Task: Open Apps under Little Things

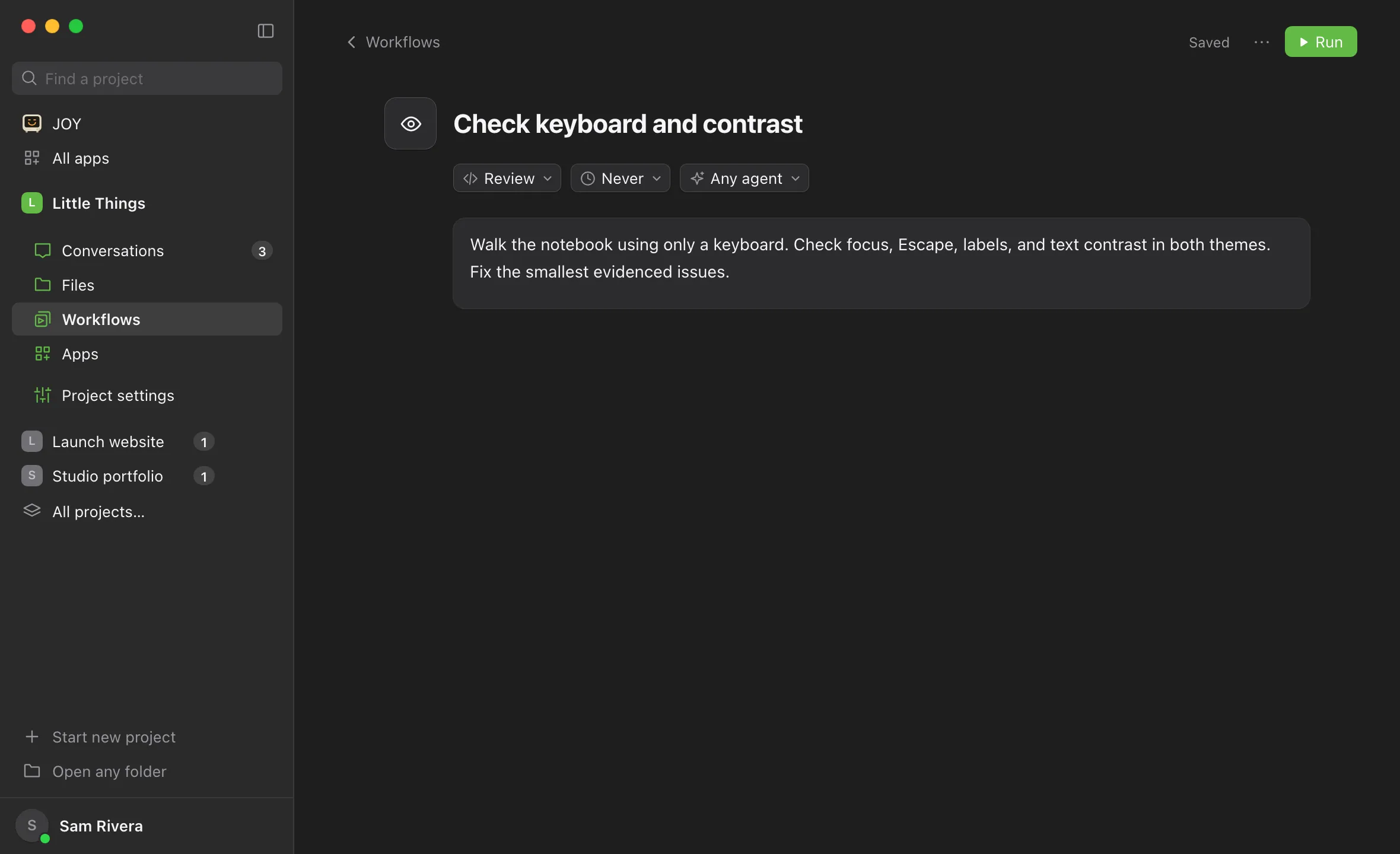Action: tap(147, 353)
